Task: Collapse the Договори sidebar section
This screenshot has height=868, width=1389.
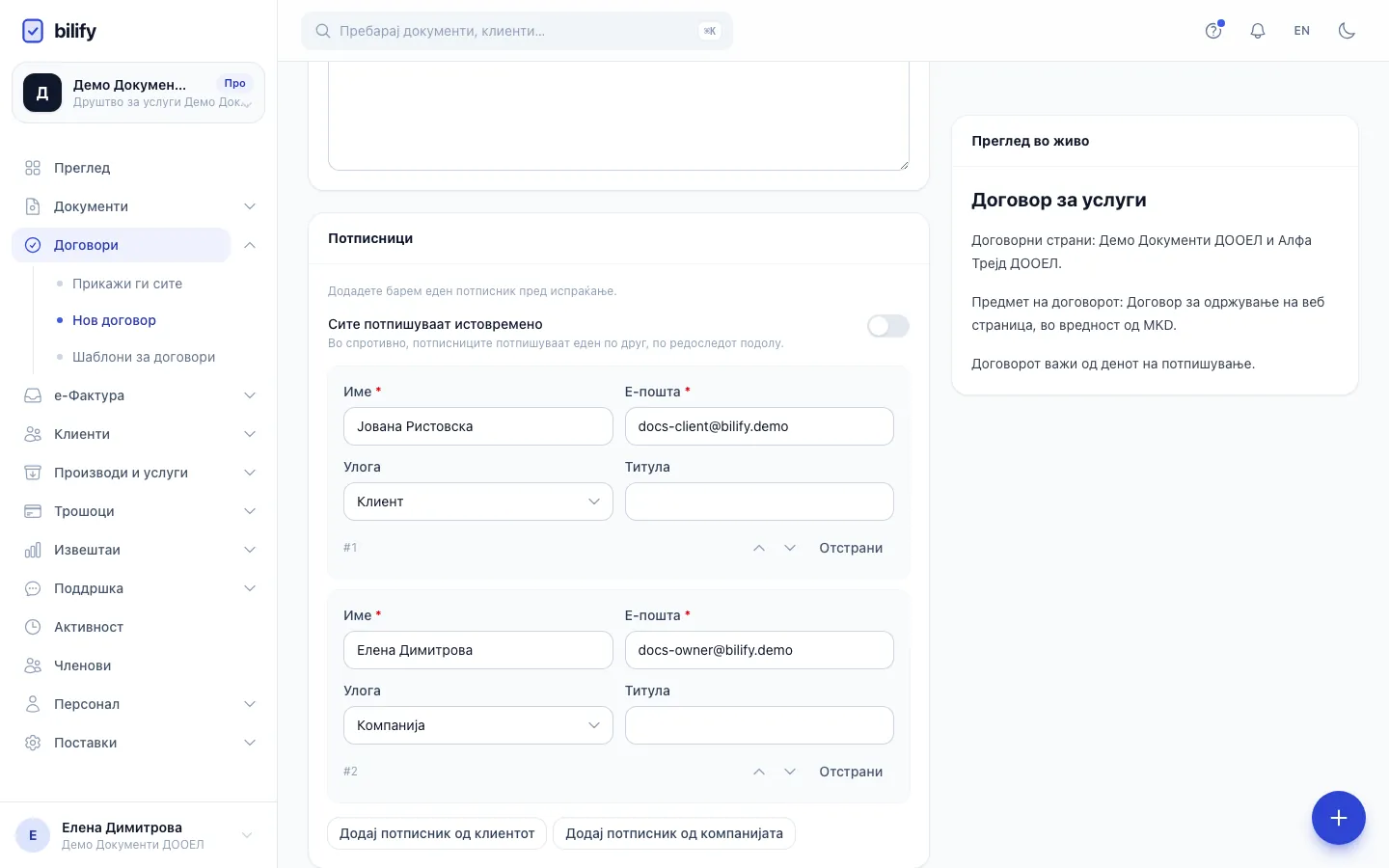Action: click(250, 245)
